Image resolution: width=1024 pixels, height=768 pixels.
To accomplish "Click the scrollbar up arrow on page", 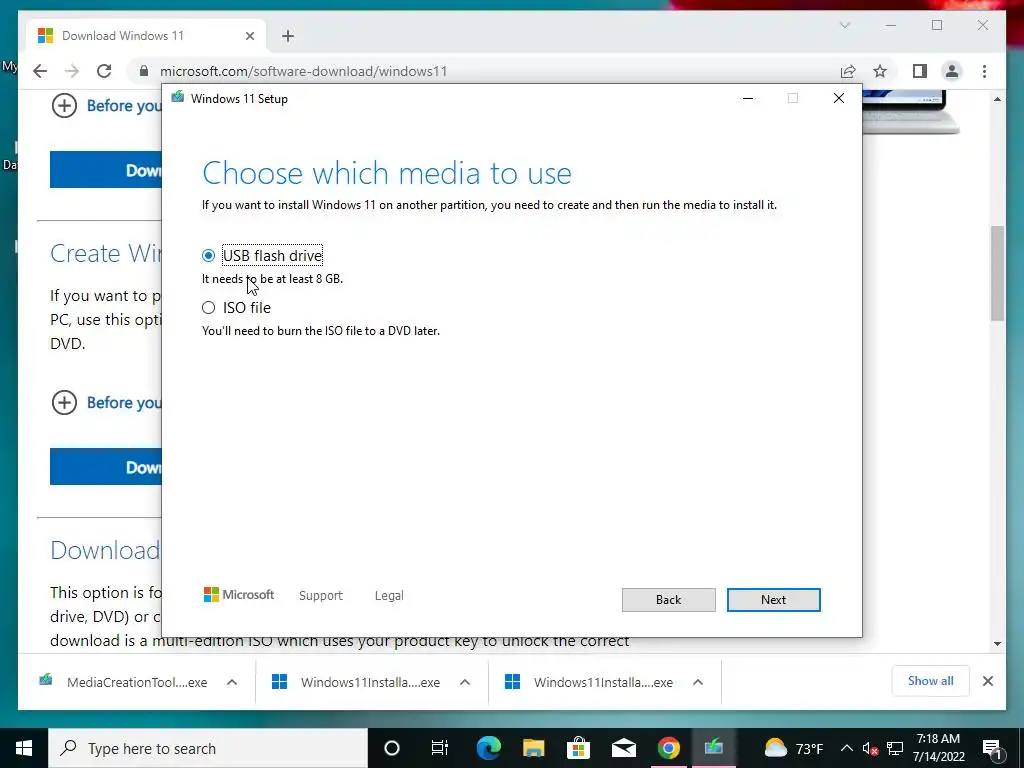I will [x=997, y=99].
